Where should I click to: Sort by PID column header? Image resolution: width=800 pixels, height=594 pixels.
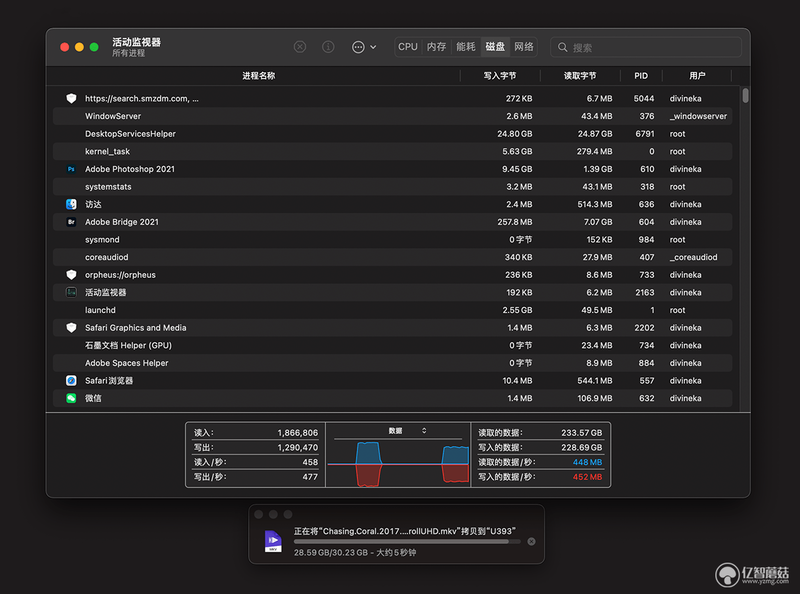(x=641, y=76)
